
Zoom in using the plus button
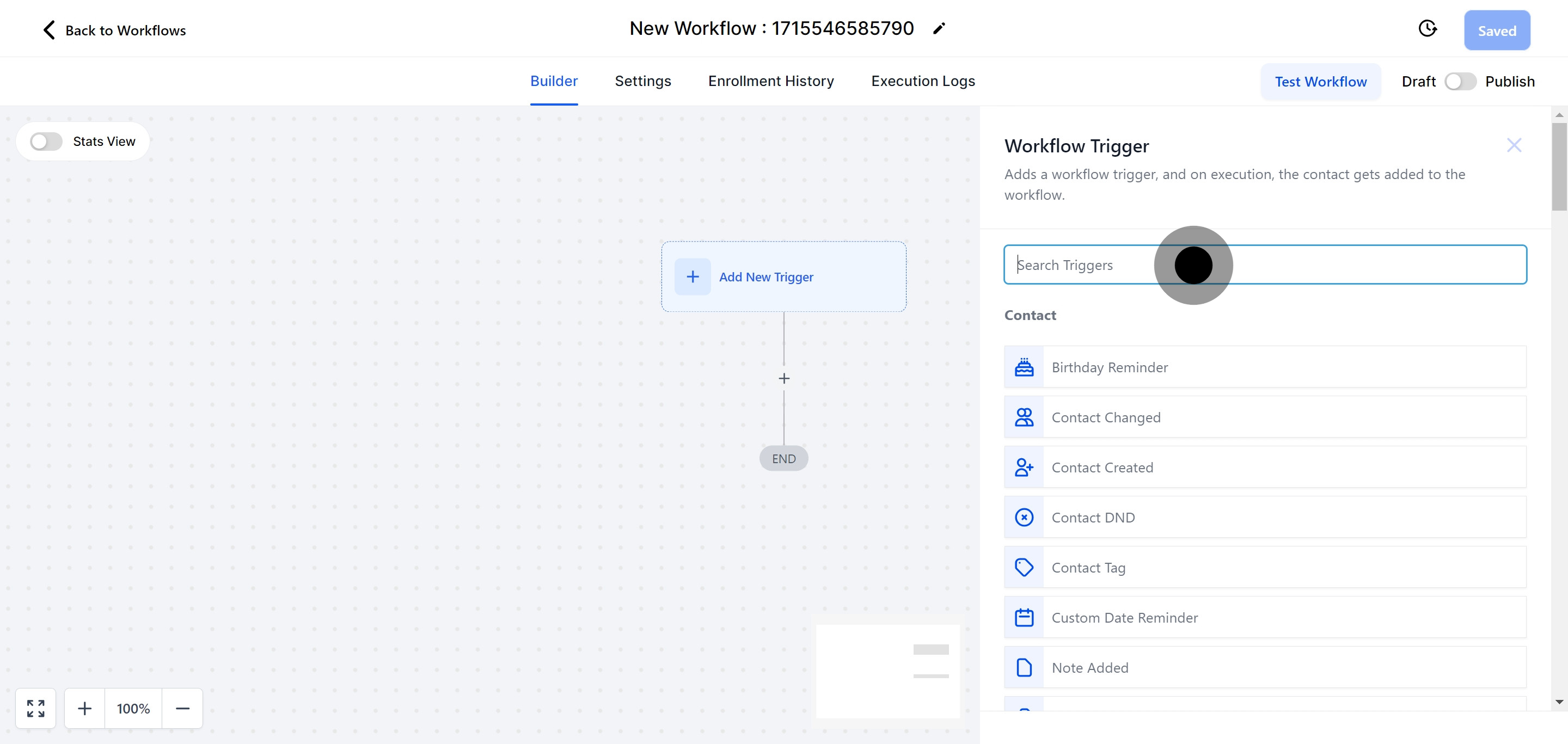point(84,708)
